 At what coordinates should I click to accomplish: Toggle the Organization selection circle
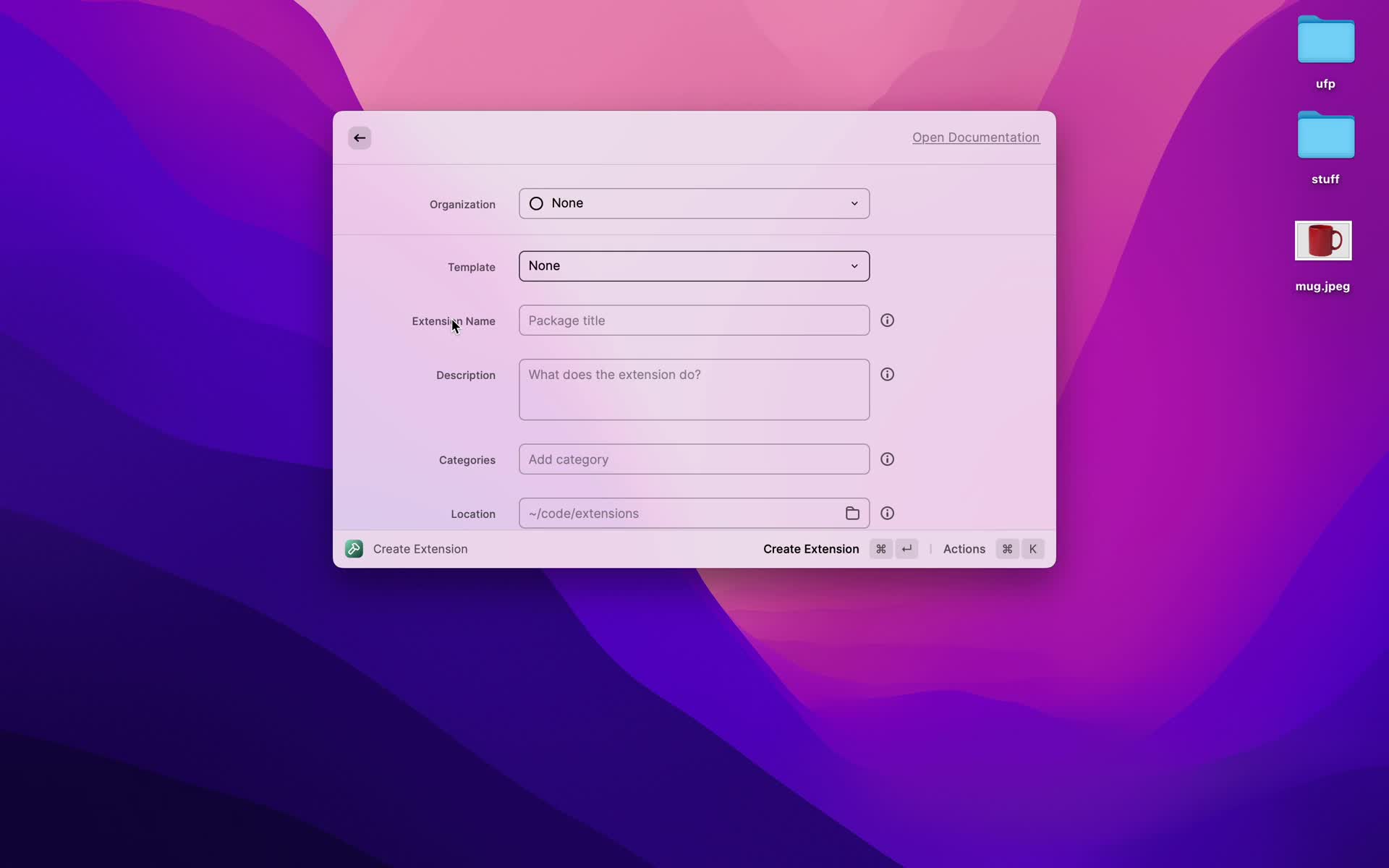537,203
